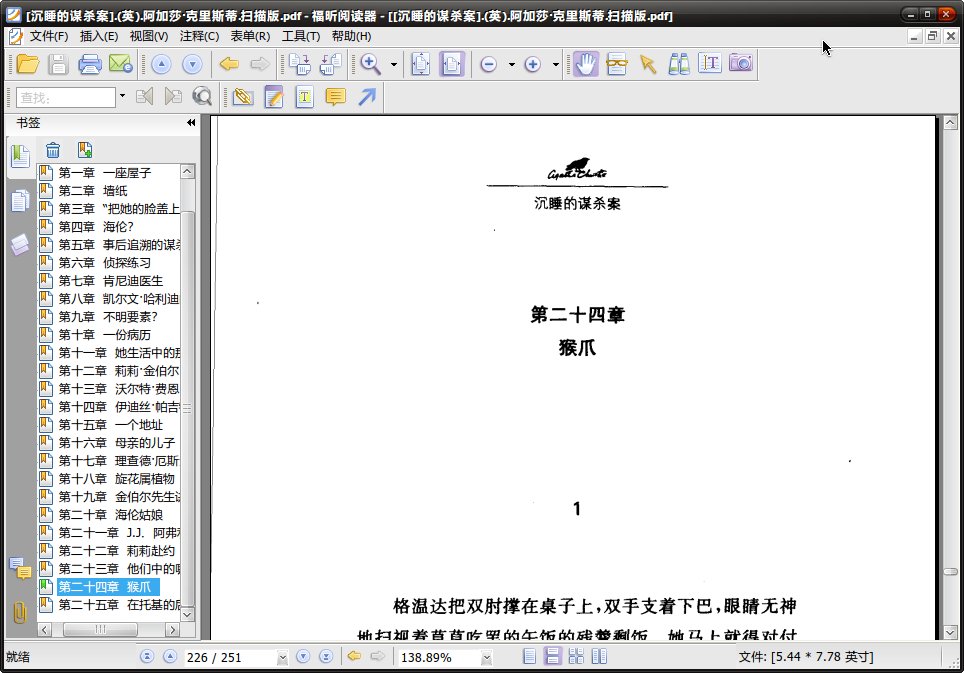
Task: Go back to previous view in top toolbar
Action: click(229, 64)
